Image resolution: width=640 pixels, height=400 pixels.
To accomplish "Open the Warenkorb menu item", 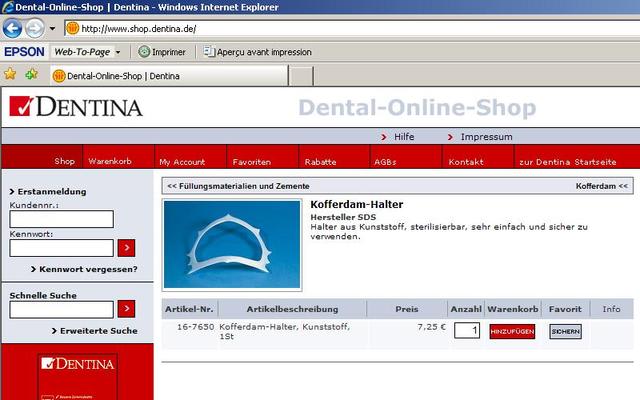I will (110, 161).
